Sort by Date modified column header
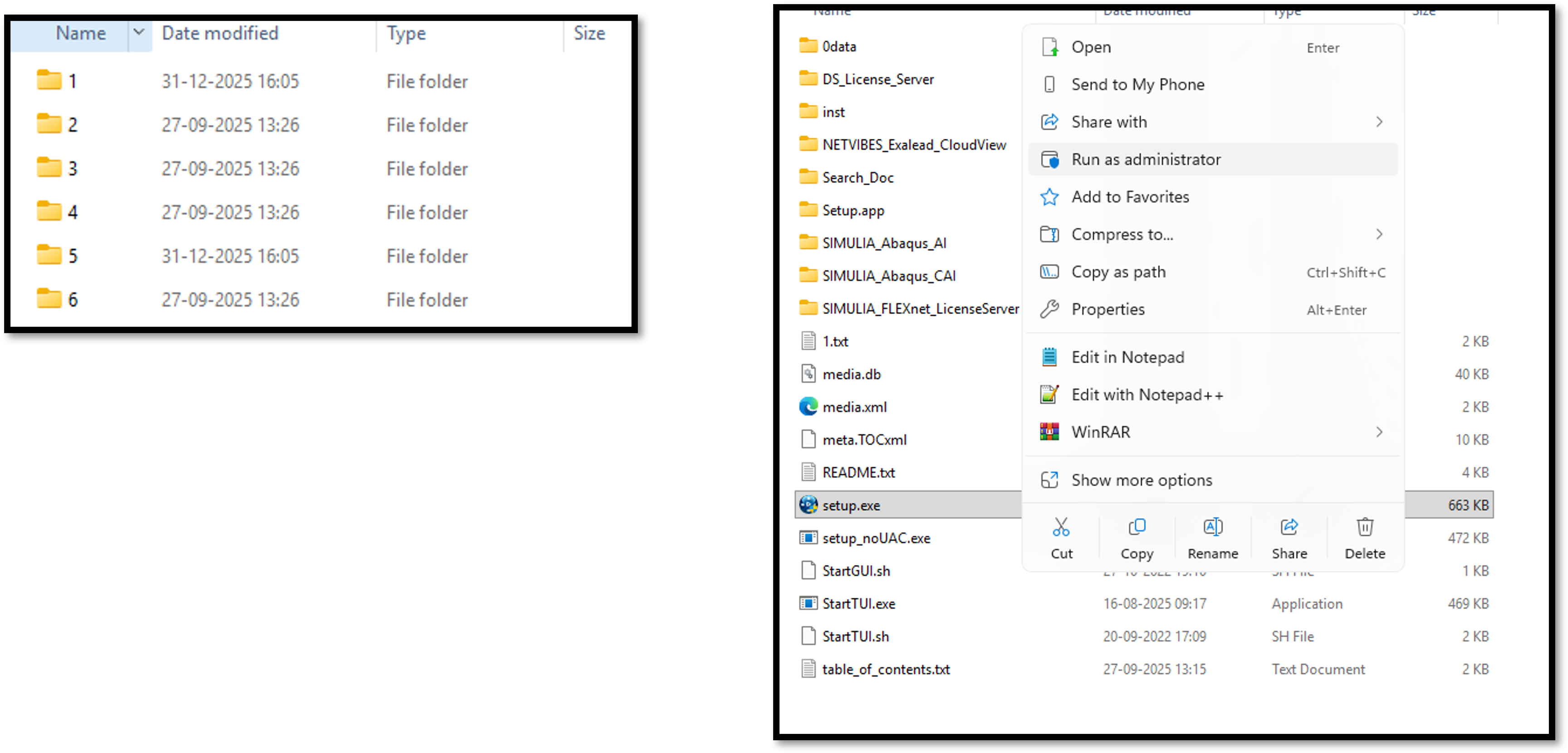1568x753 pixels. 220,34
